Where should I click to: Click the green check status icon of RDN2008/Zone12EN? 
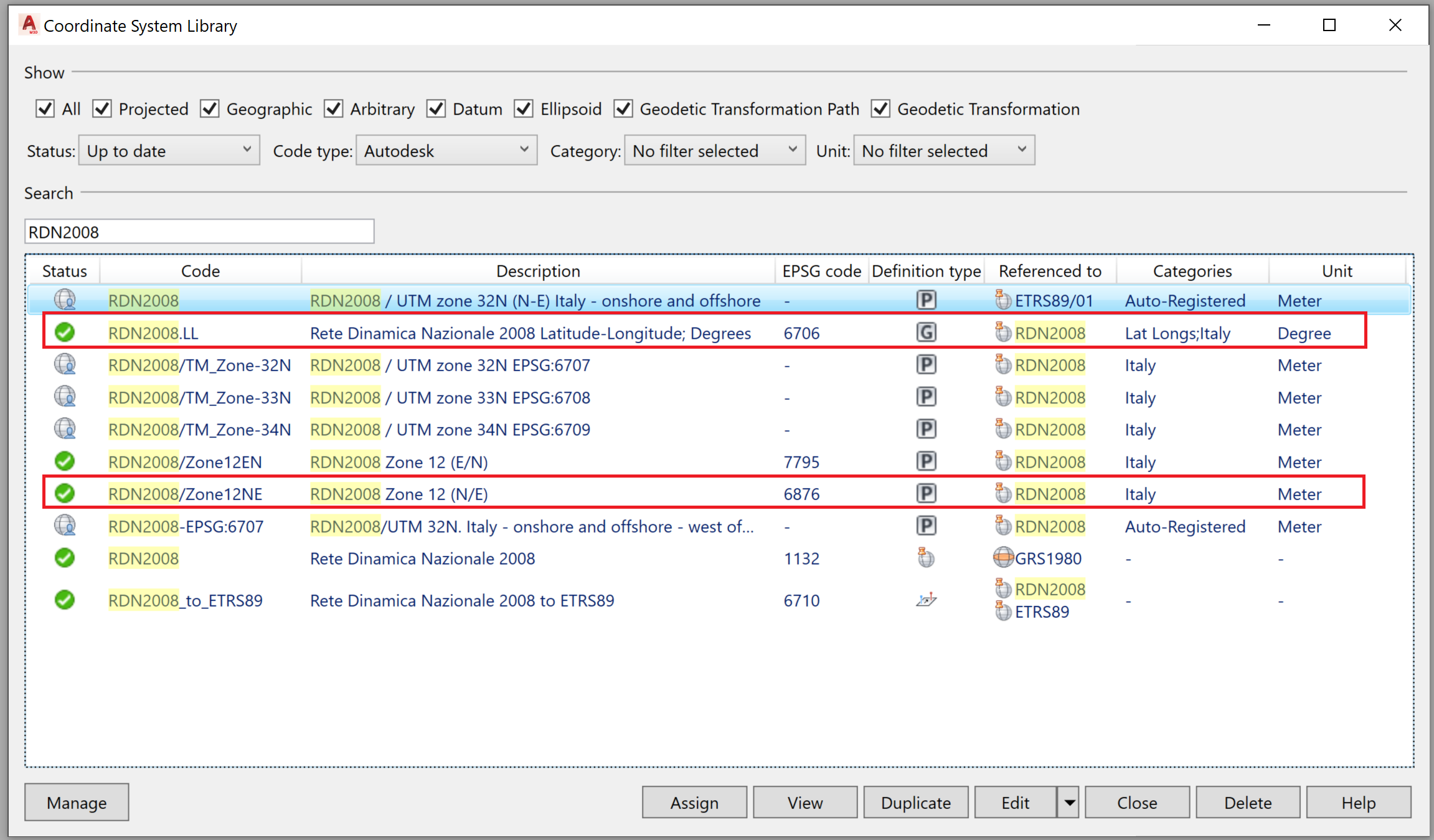[x=65, y=461]
